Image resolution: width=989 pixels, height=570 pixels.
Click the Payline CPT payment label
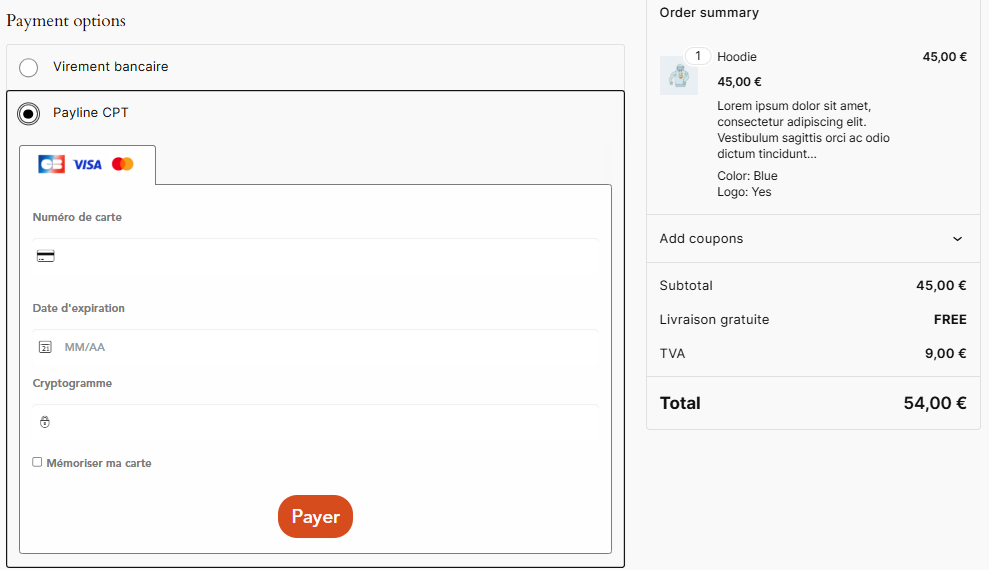(91, 113)
